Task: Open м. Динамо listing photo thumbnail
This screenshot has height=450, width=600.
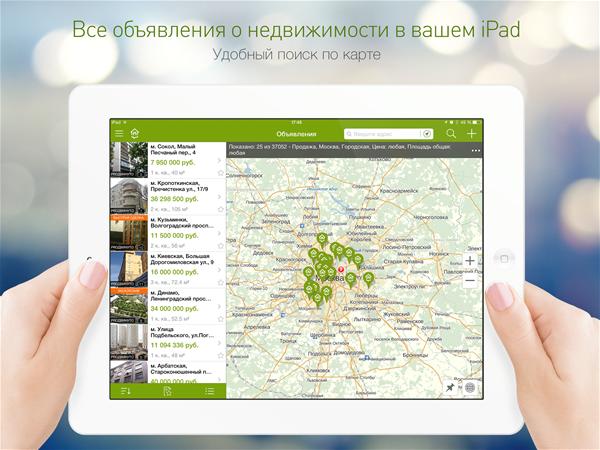Action: click(129, 306)
